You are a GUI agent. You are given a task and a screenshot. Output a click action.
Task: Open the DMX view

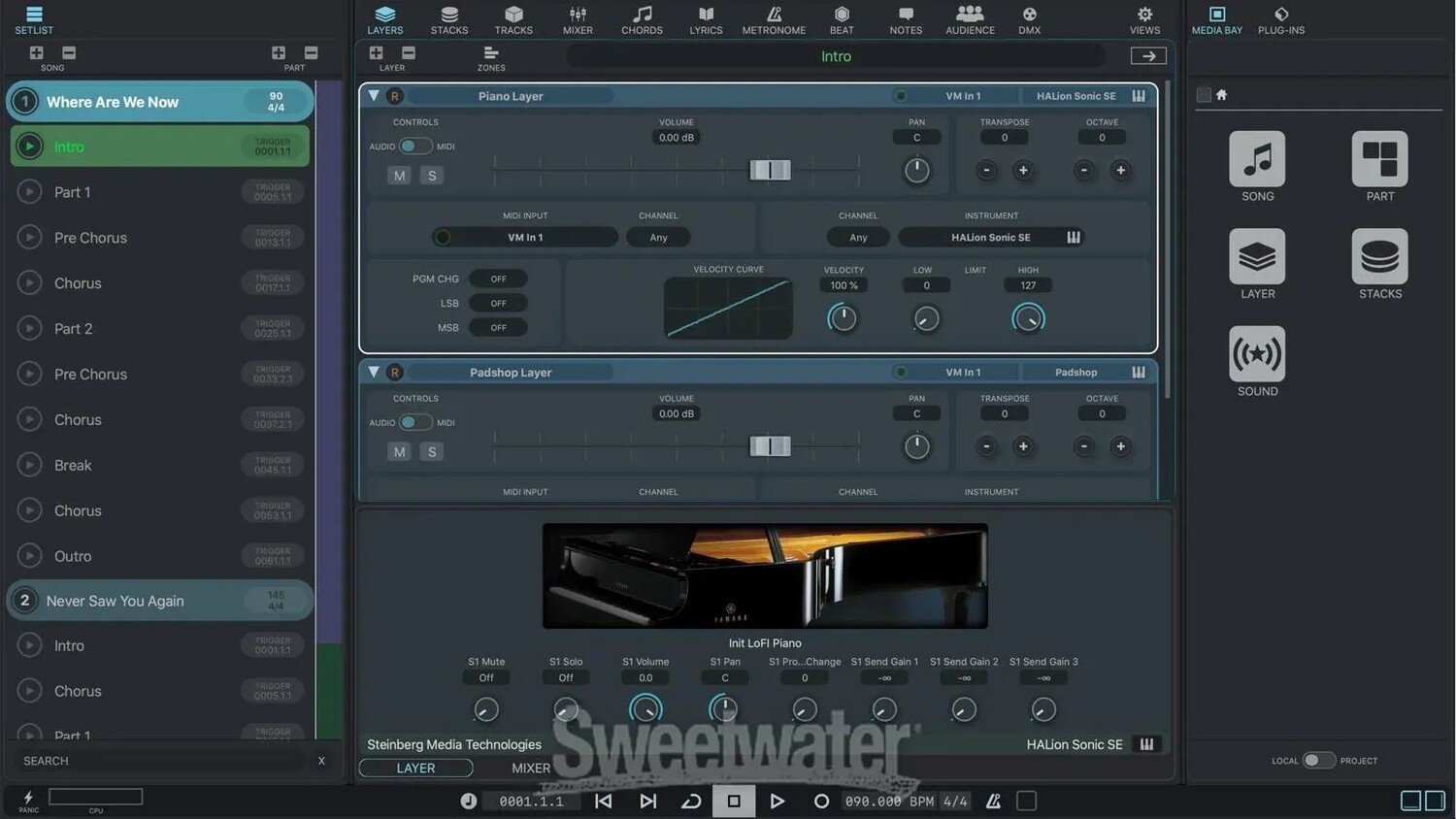1029,19
